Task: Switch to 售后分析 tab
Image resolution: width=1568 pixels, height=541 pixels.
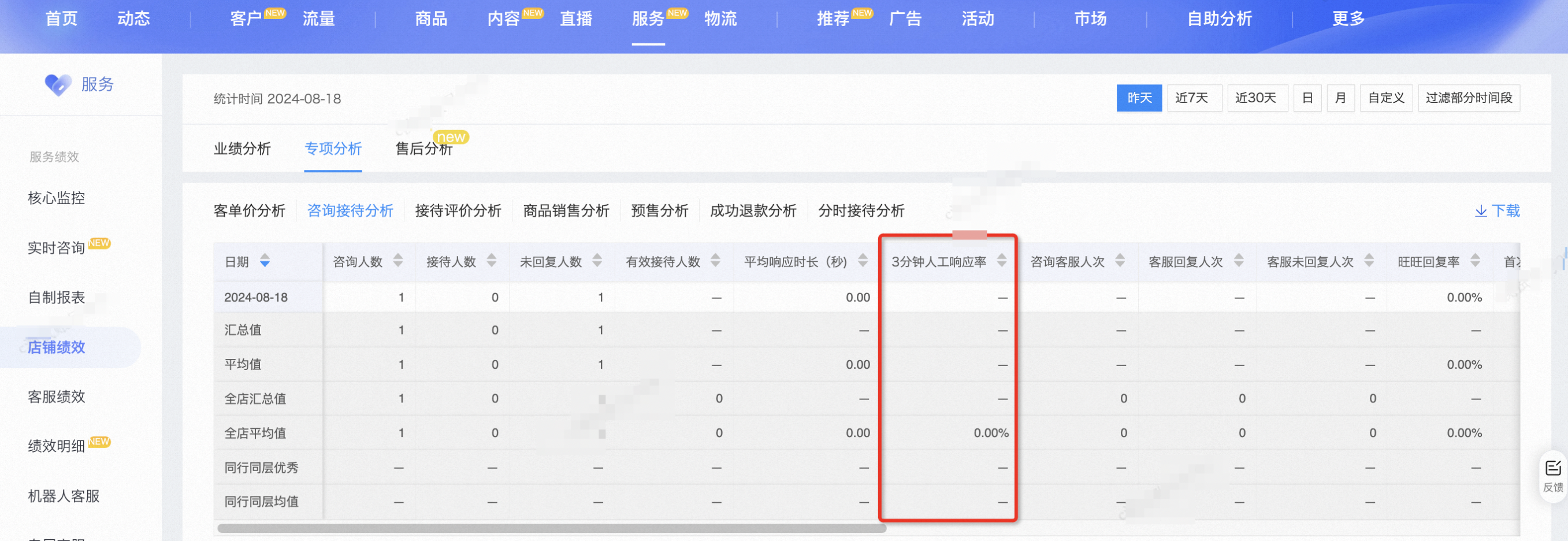Action: [x=424, y=149]
